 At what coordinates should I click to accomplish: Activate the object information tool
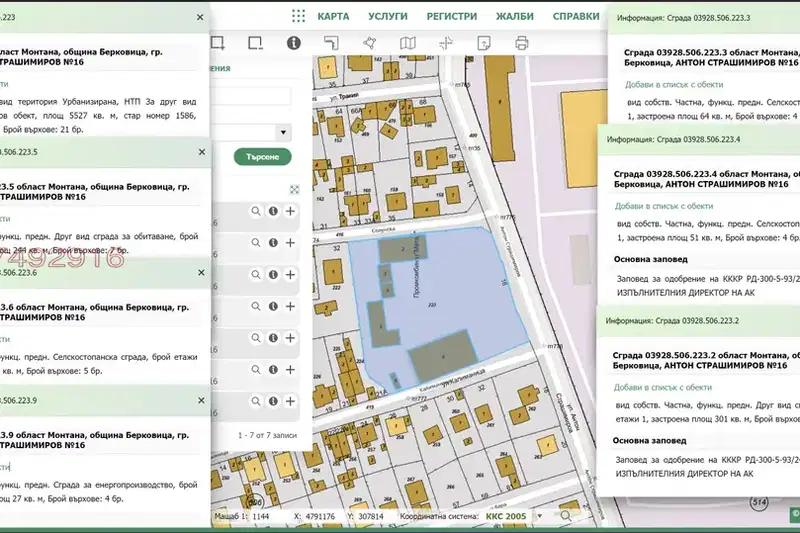pos(293,43)
